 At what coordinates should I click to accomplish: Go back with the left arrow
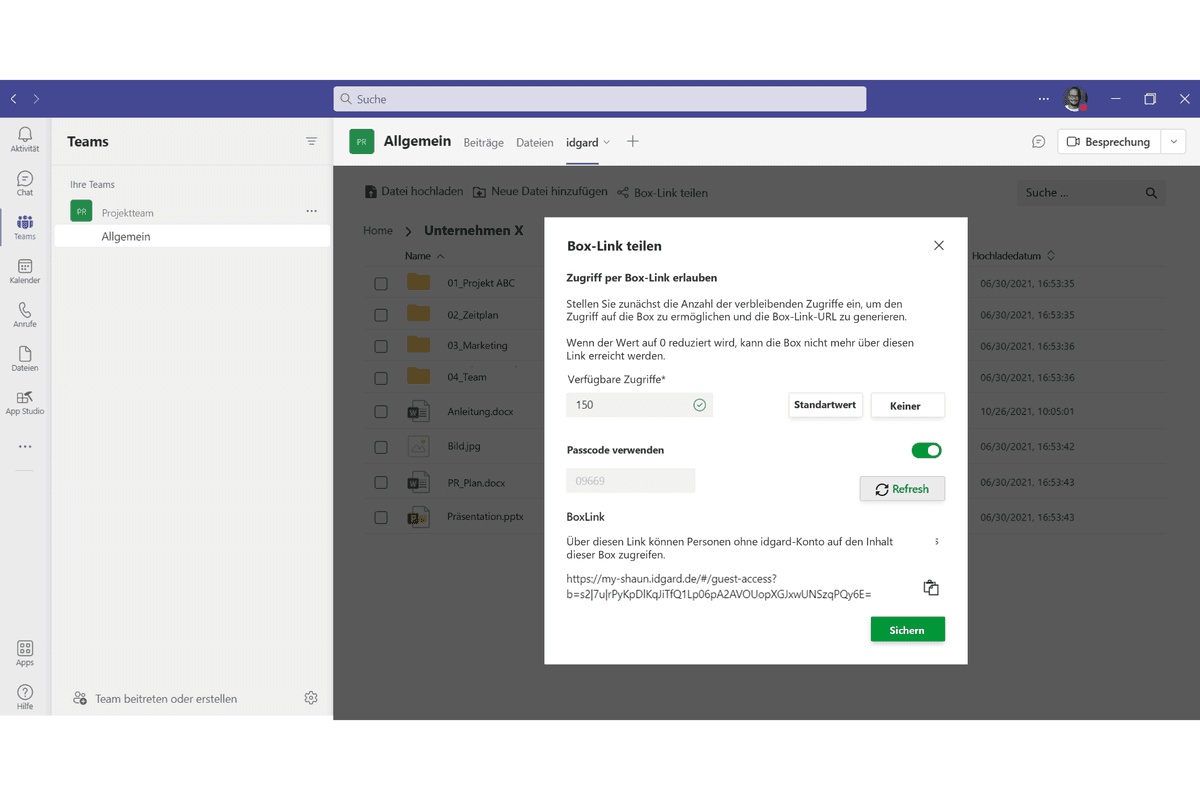coord(14,99)
